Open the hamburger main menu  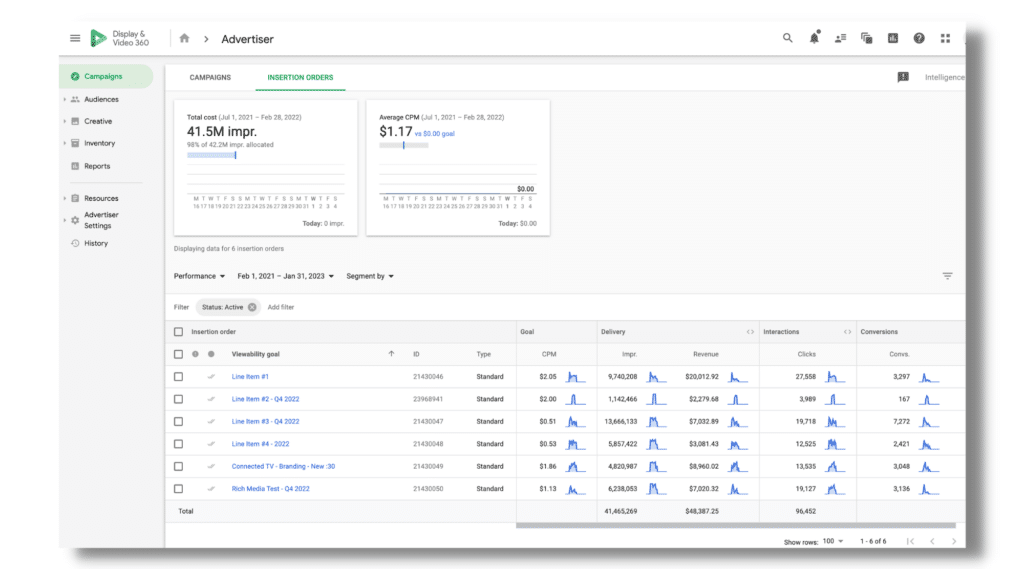[75, 38]
